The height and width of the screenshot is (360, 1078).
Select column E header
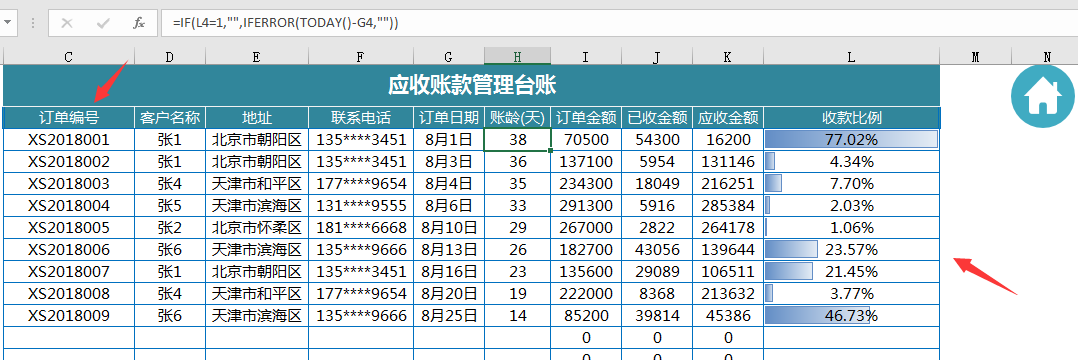pyautogui.click(x=256, y=57)
